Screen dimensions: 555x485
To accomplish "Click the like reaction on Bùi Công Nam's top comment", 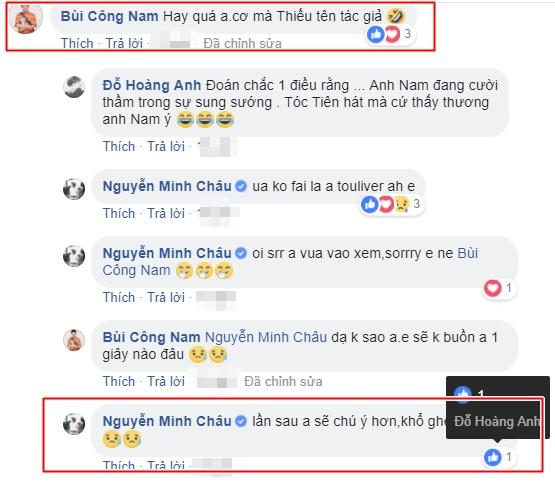I will click(x=375, y=34).
